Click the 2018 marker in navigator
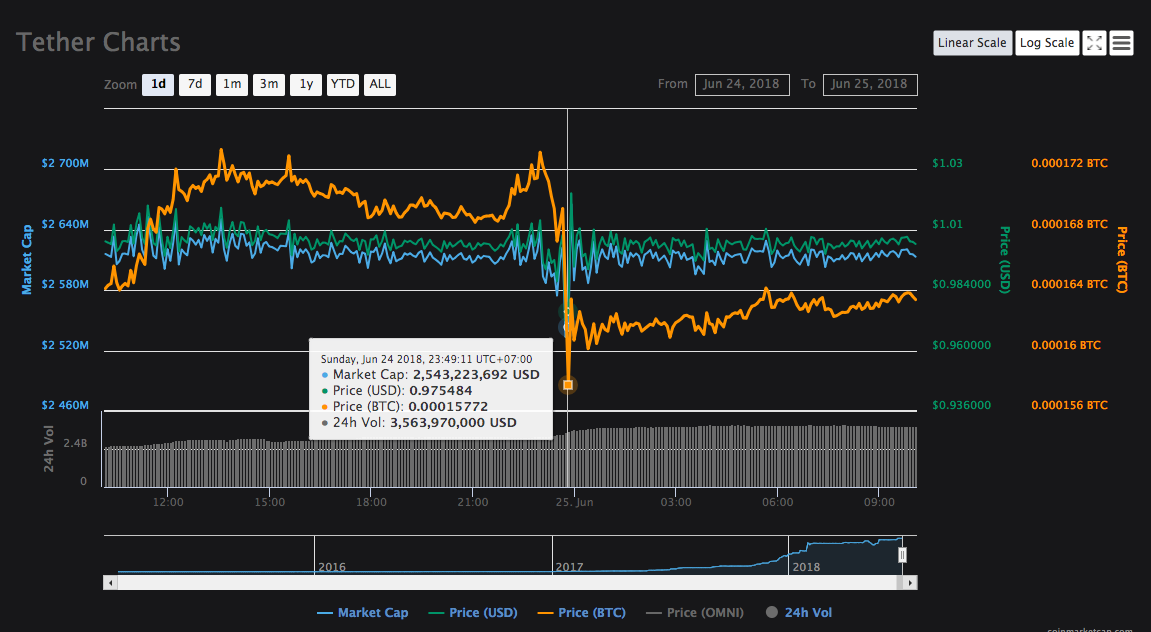Viewport: 1151px width, 632px height. [806, 567]
